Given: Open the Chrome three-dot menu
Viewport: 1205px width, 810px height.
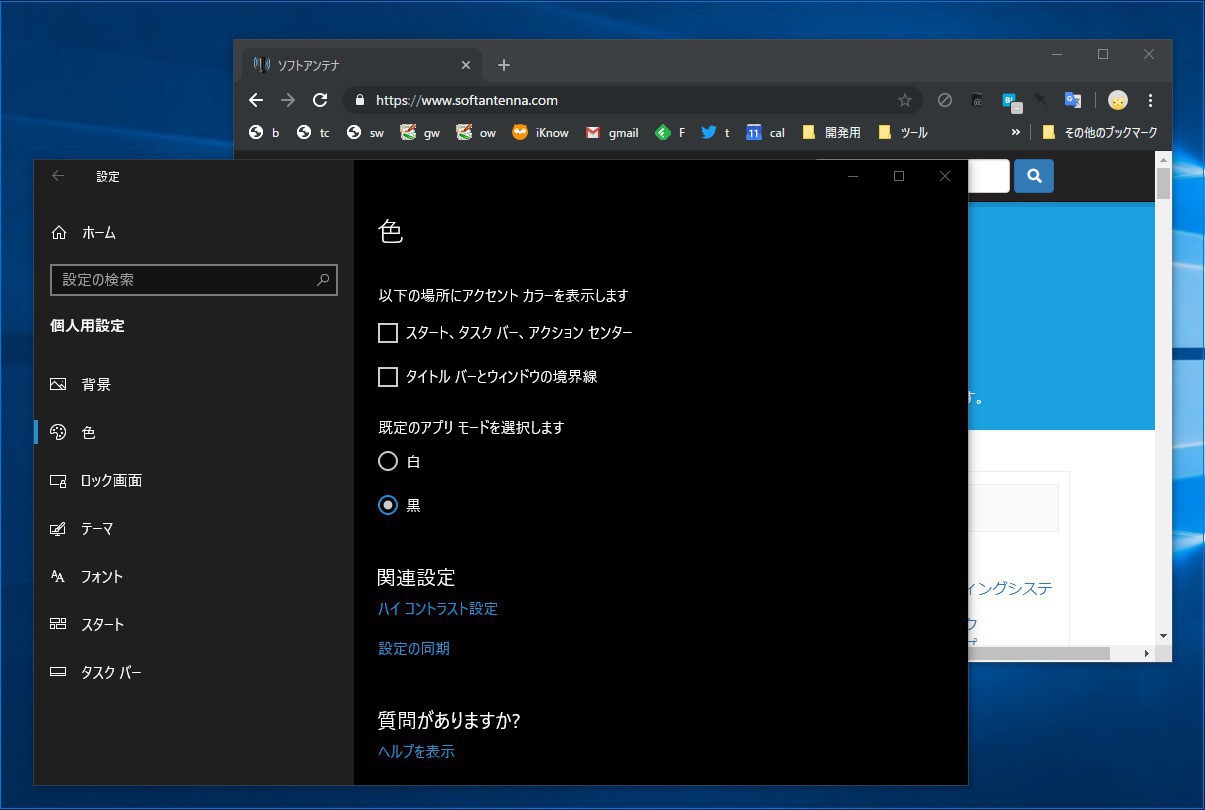Looking at the screenshot, I should tap(1150, 100).
